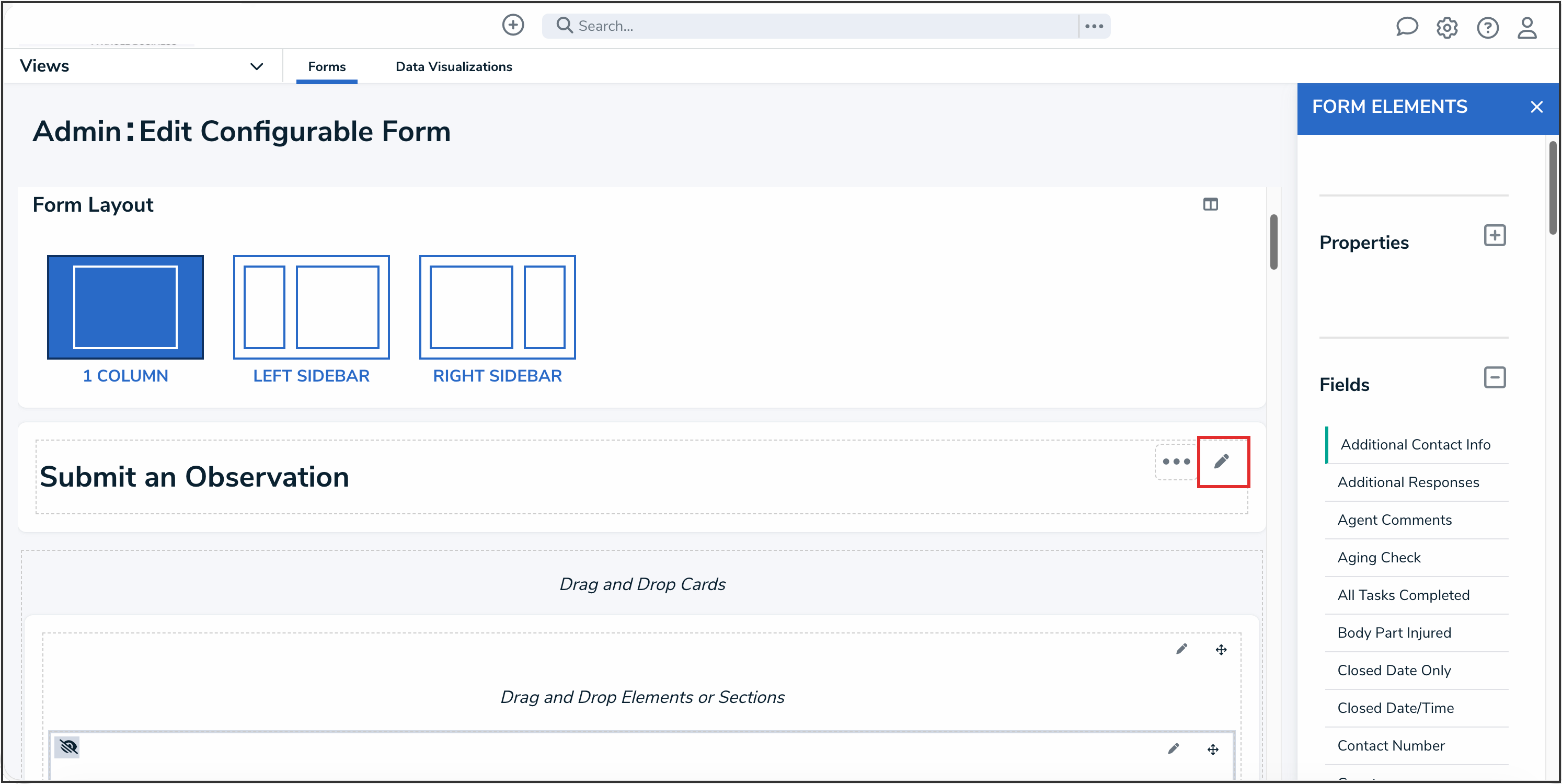Select the 1 COLUMN layout option
This screenshot has width=1562, height=784.
[125, 307]
